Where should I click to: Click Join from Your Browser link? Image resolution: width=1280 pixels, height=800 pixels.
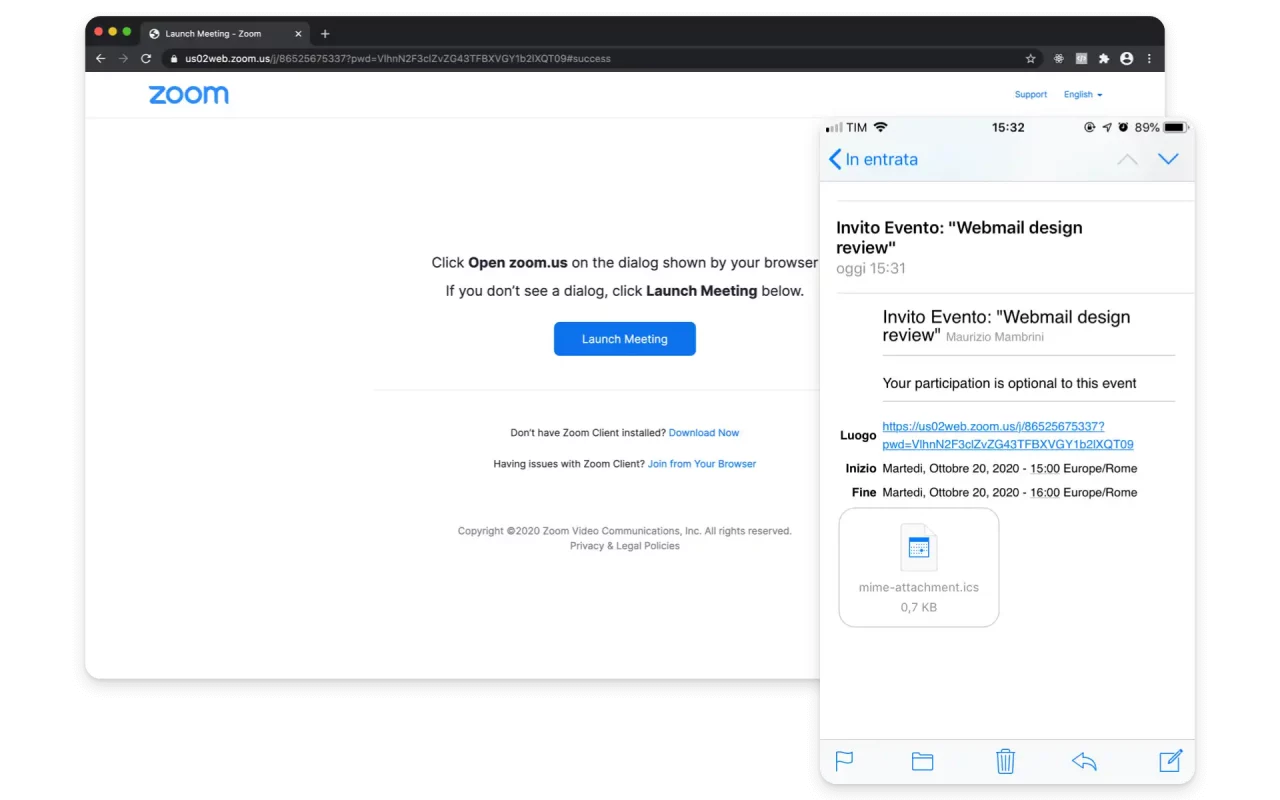pos(702,464)
